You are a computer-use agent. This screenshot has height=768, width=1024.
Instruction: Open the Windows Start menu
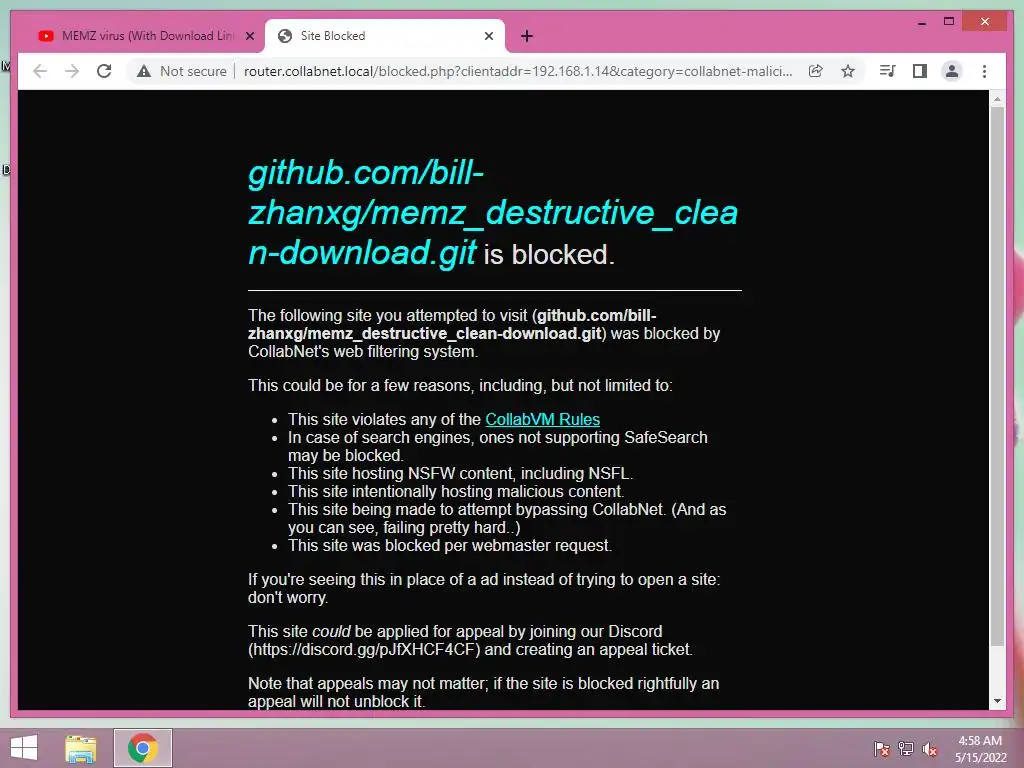(x=24, y=748)
